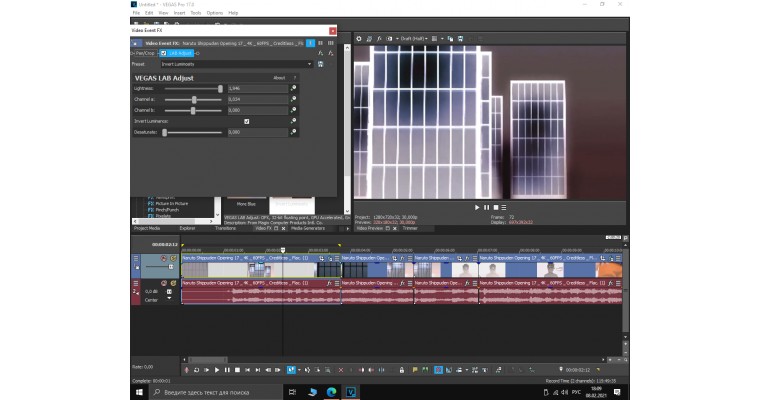
Task: Mute the audio track
Action: pyautogui.click(x=164, y=284)
